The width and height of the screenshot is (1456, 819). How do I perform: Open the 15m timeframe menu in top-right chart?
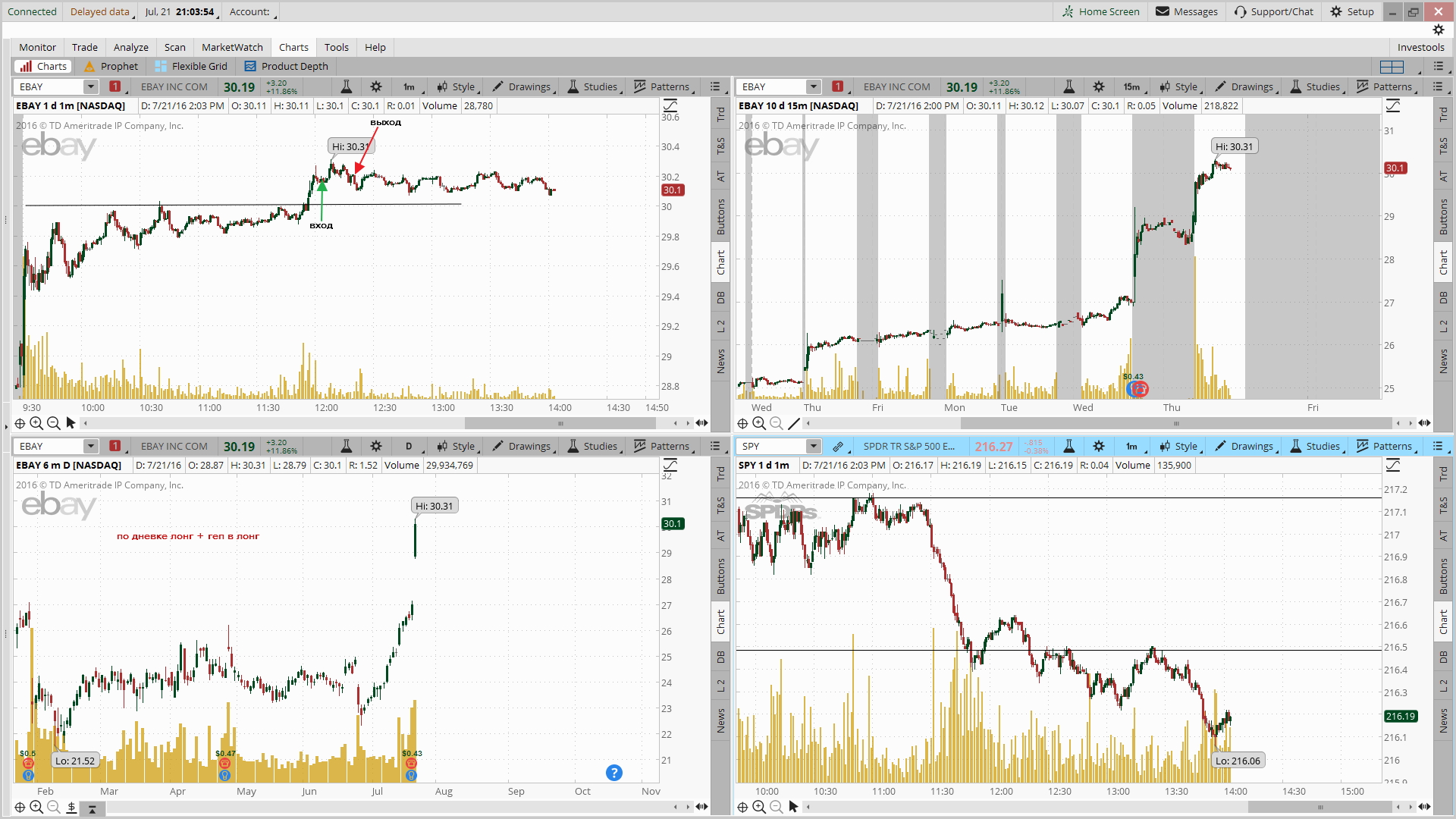(1133, 86)
